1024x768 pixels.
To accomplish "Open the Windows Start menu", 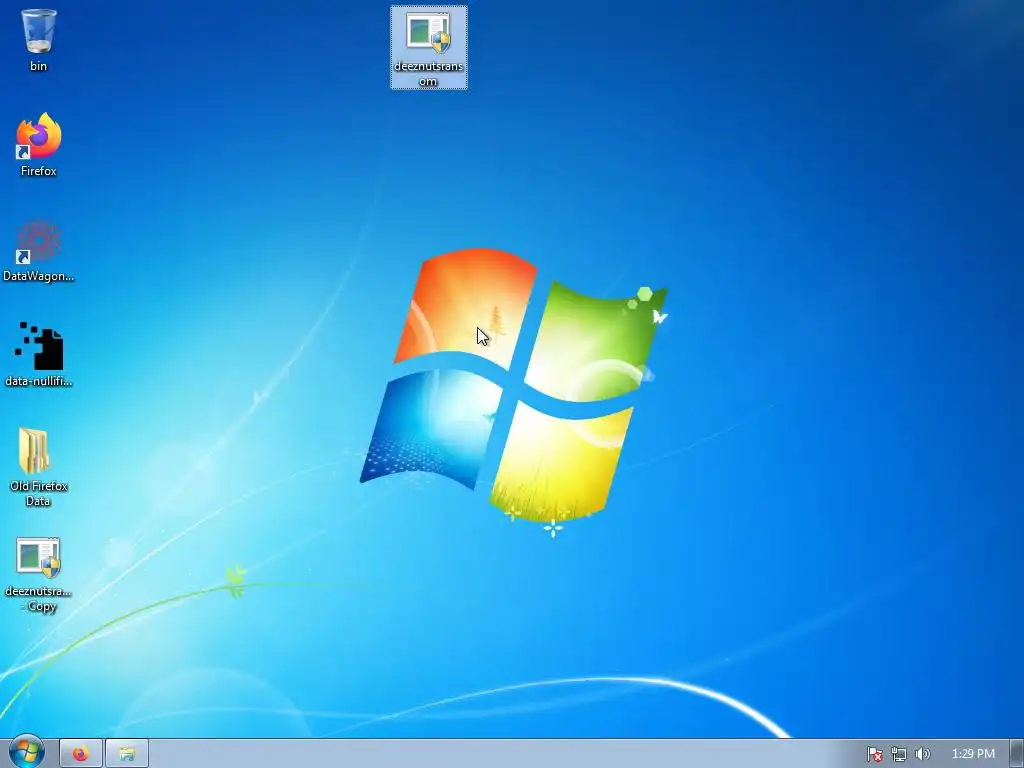I will click(26, 752).
